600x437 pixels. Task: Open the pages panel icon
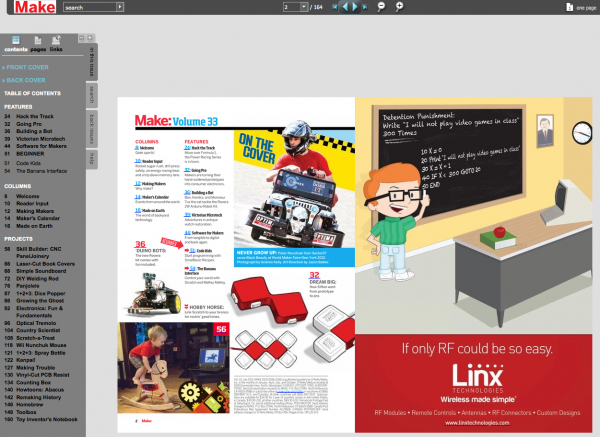[38, 40]
